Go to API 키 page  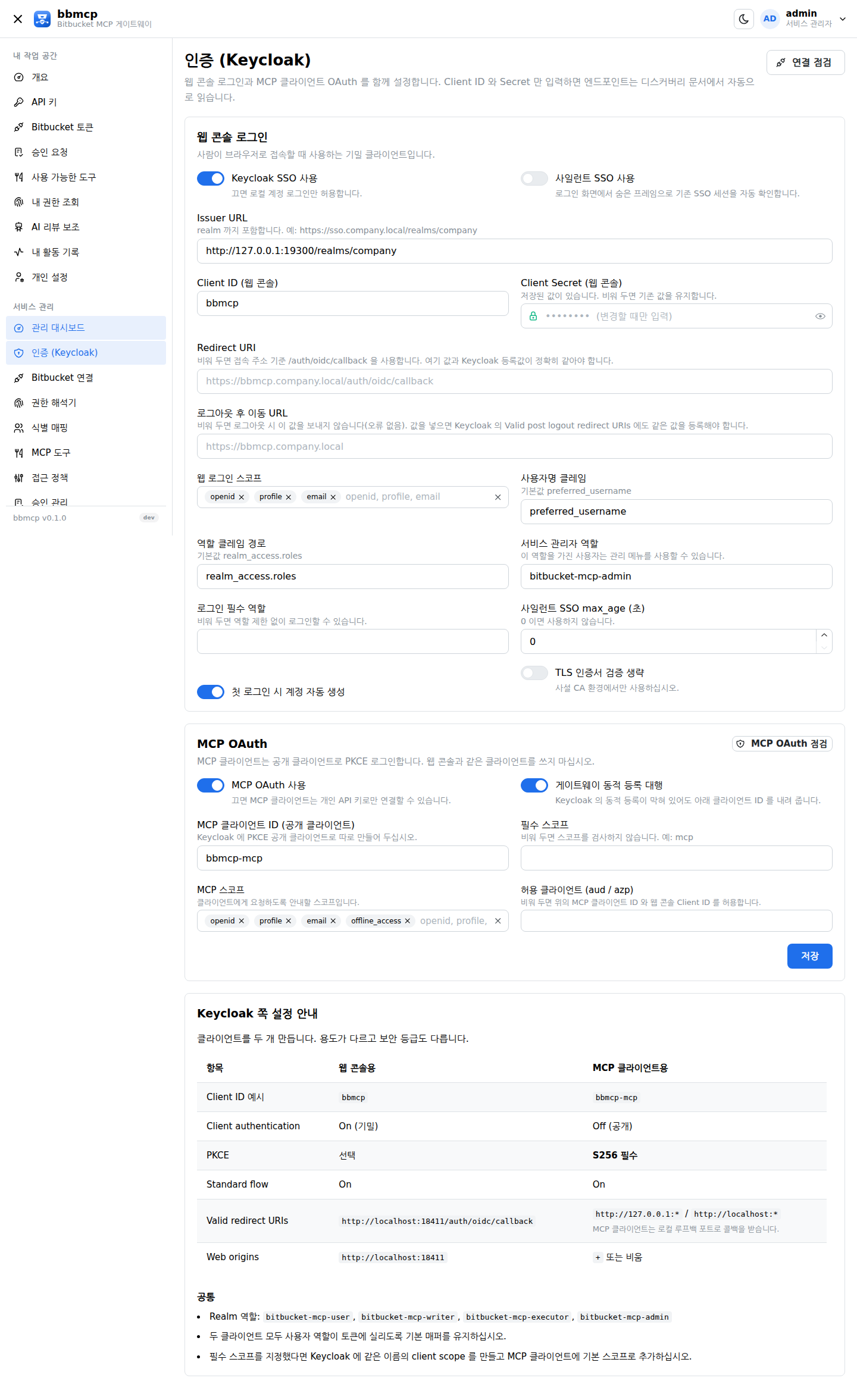86,102
